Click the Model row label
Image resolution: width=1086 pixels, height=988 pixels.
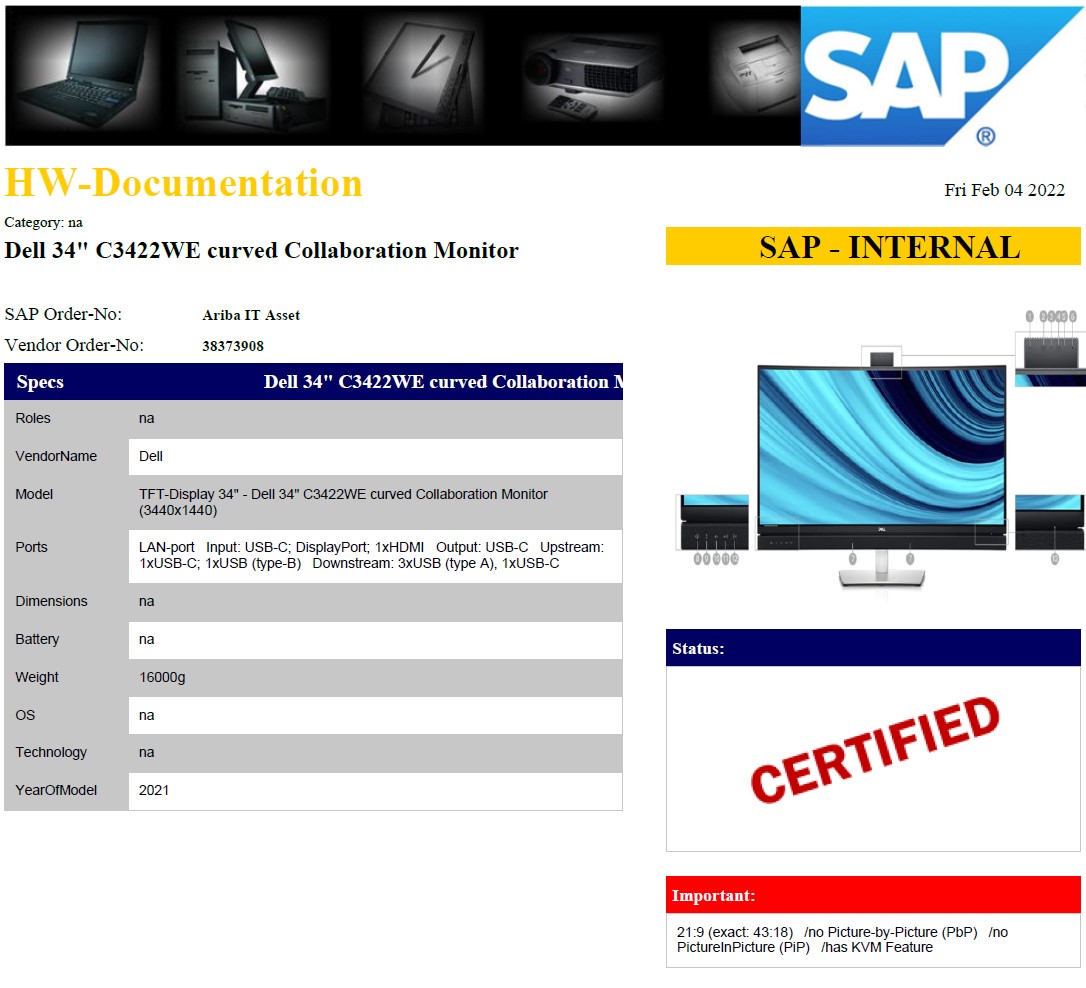click(x=34, y=494)
